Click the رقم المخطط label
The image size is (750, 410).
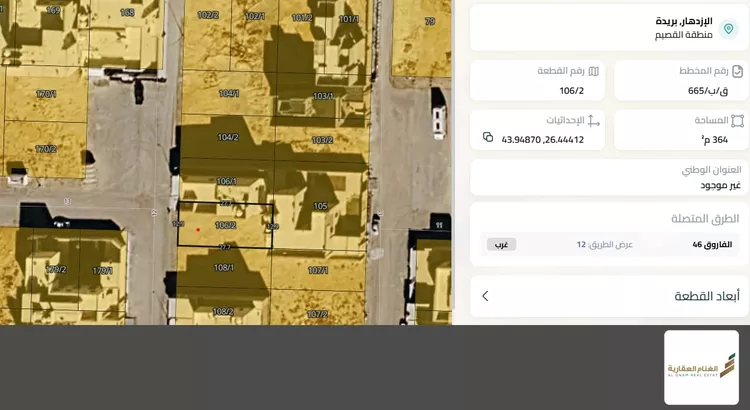coord(704,71)
